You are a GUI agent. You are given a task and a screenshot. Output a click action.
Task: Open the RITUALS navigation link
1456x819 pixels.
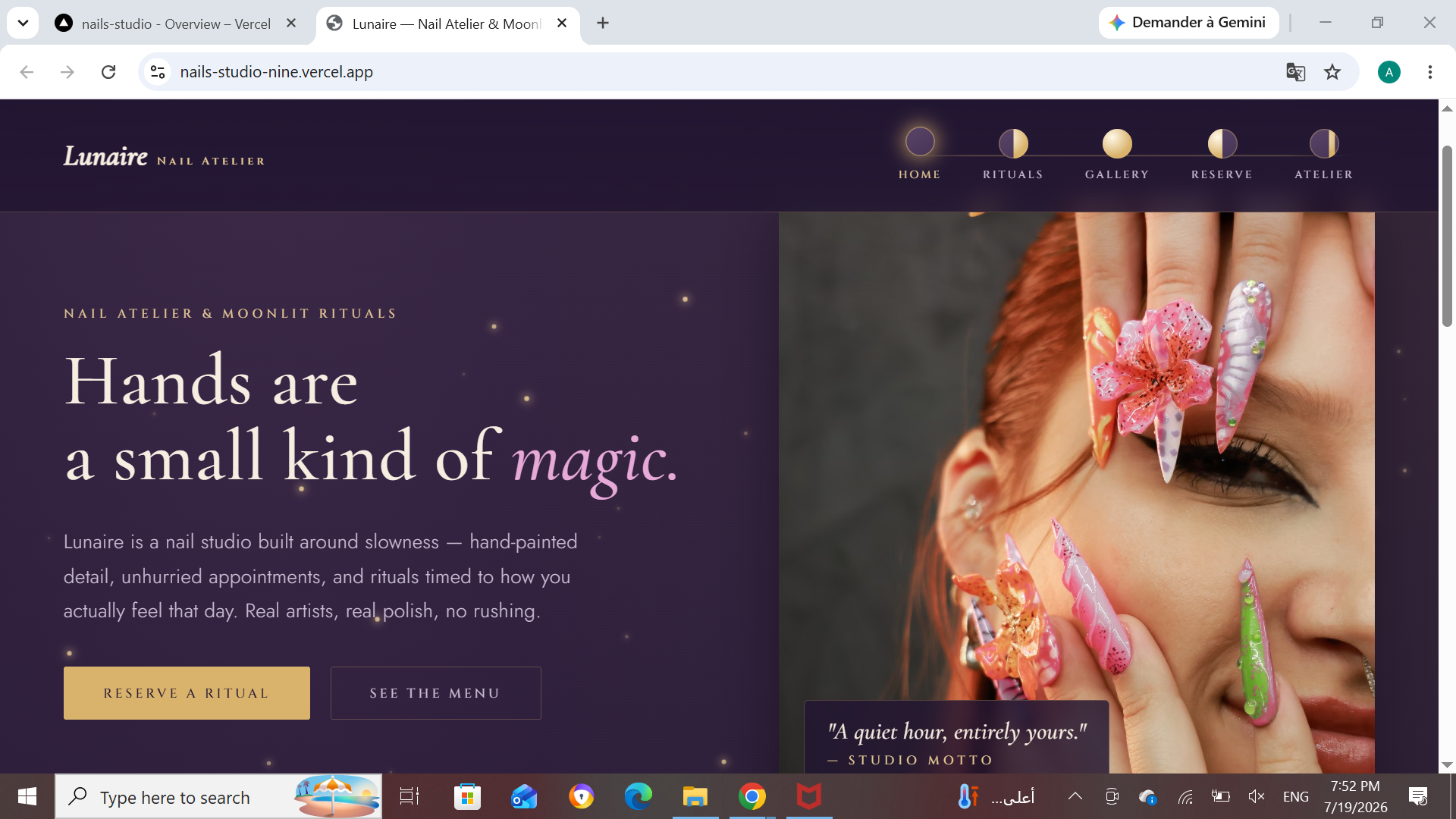1013,174
